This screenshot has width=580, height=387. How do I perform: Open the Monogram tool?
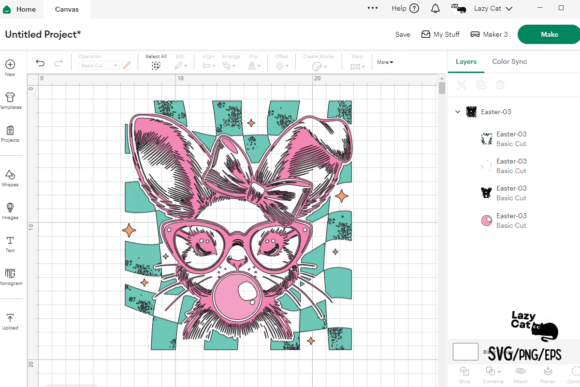pyautogui.click(x=10, y=277)
